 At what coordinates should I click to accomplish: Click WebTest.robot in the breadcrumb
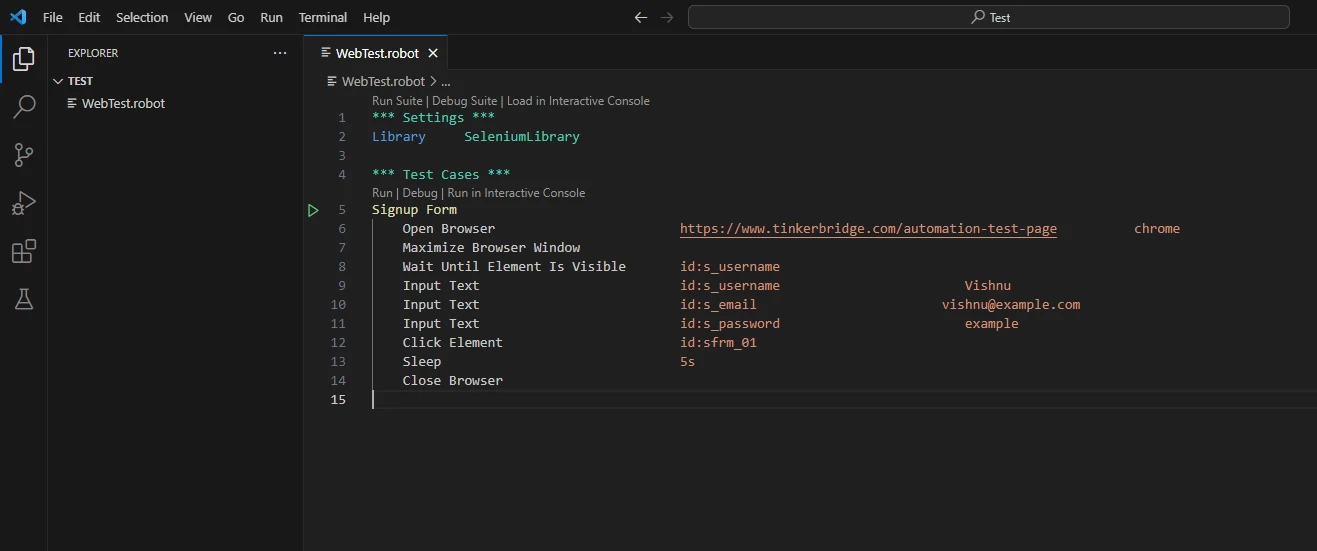tap(383, 81)
